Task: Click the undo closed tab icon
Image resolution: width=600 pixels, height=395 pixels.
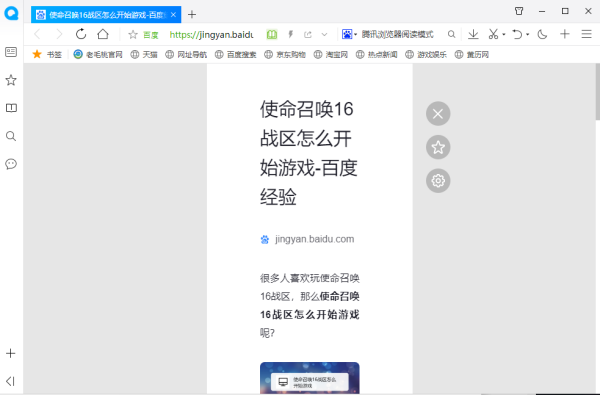Action: (x=517, y=34)
